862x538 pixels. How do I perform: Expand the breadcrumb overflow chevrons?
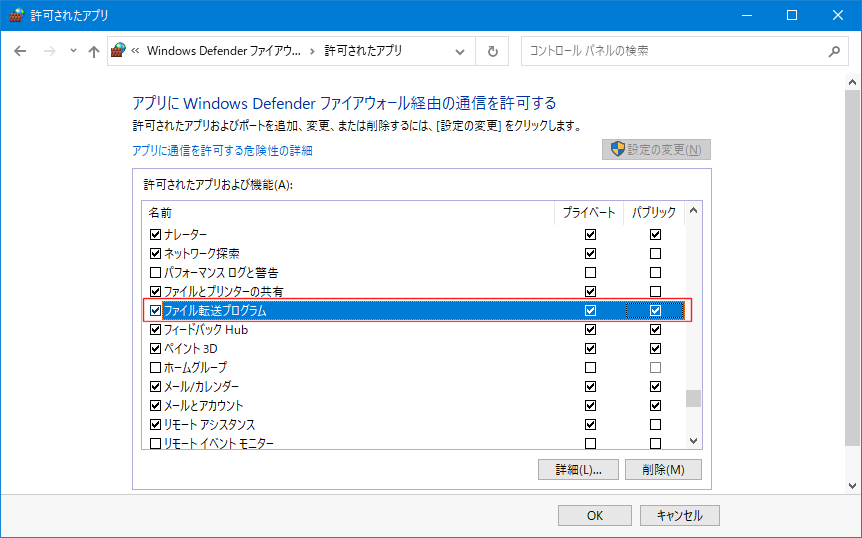[135, 51]
